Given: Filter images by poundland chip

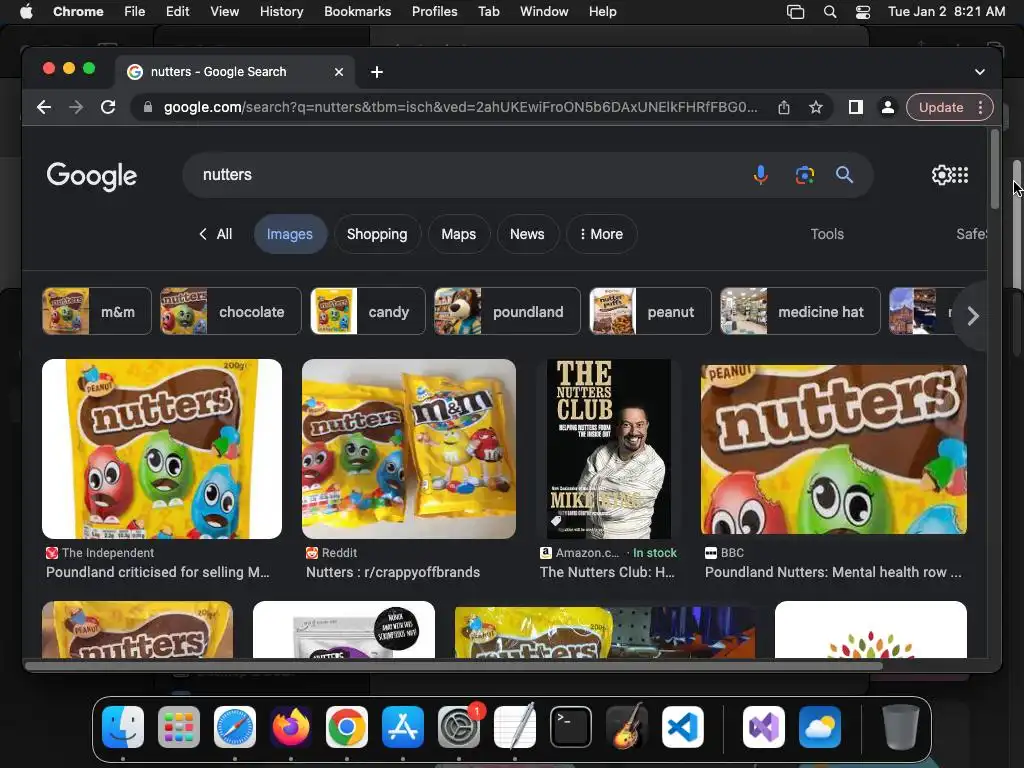Looking at the screenshot, I should [x=507, y=312].
